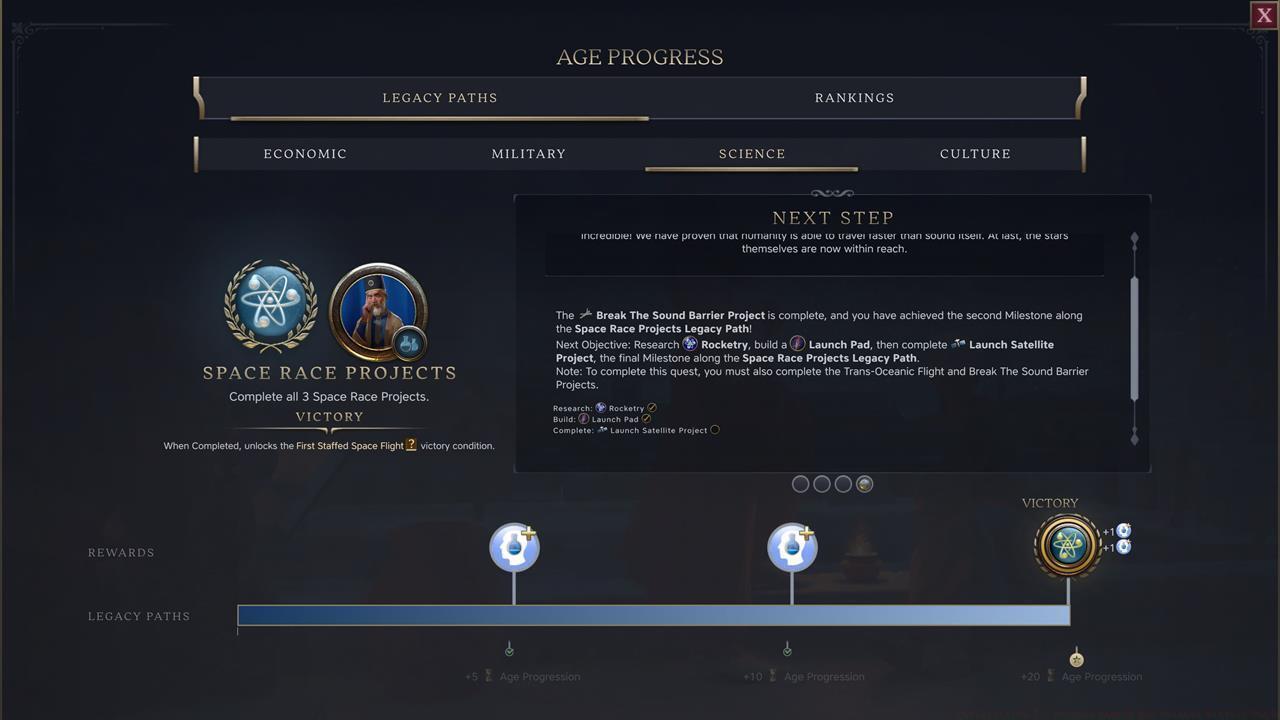Click the Launch Pad icon in objective text
Image resolution: width=1280 pixels, height=720 pixels.
click(797, 344)
